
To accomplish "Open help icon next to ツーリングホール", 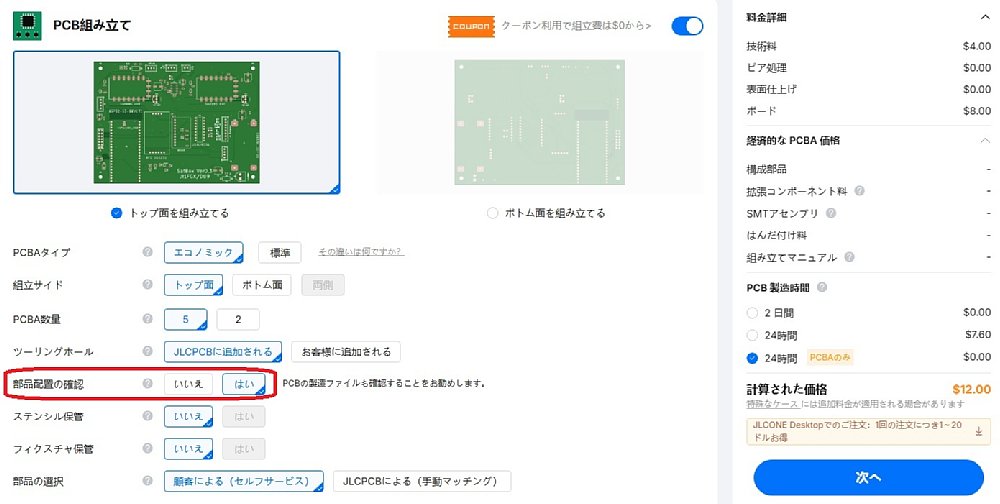I will pyautogui.click(x=147, y=351).
